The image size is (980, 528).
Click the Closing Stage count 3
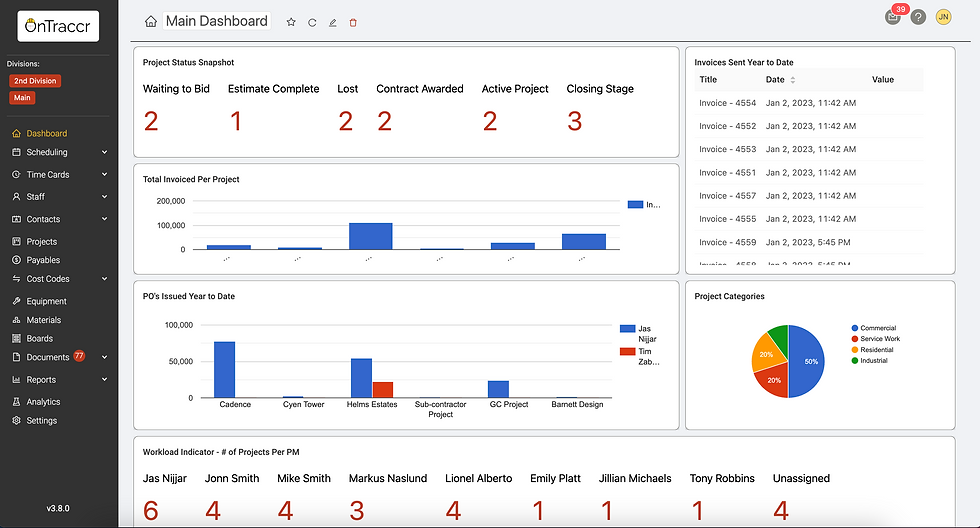(574, 121)
